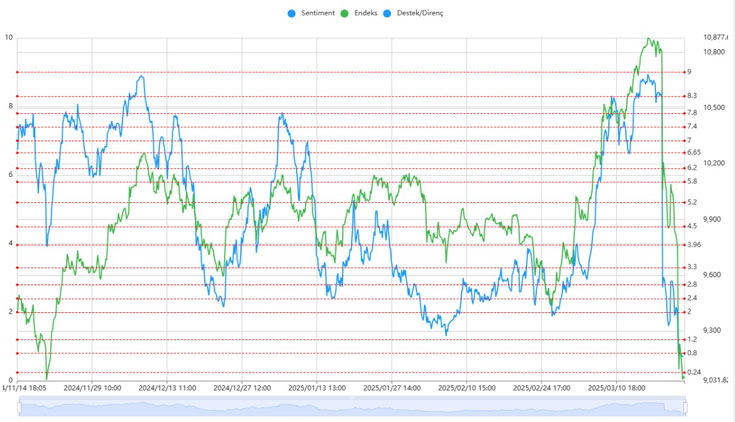Click the green Endeks legend dot

click(346, 13)
